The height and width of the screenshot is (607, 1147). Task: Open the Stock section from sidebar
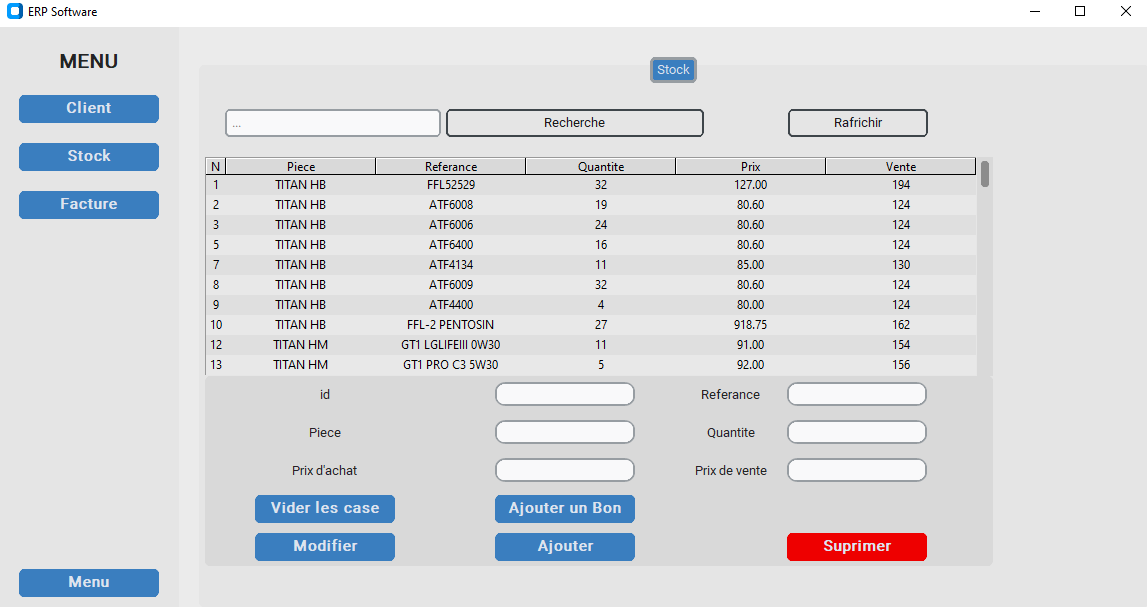(88, 156)
